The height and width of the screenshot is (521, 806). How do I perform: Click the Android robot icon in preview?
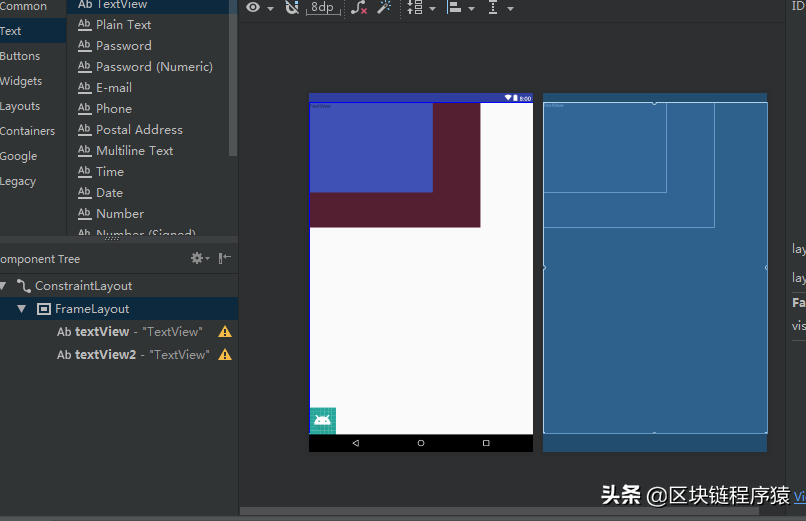[323, 421]
